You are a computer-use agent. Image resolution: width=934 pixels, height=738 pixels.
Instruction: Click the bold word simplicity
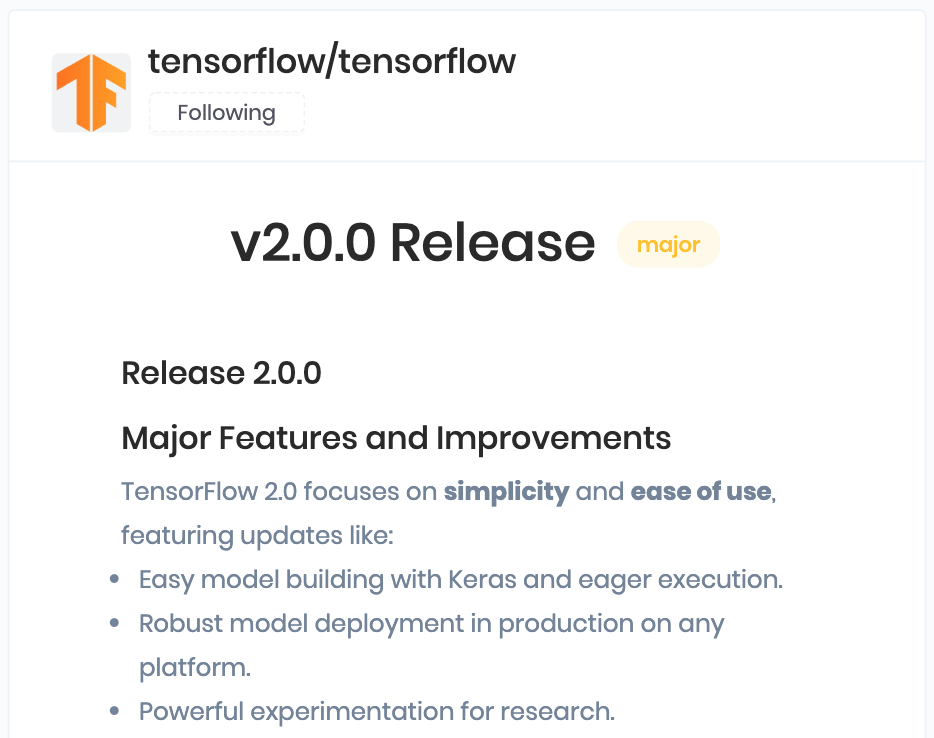tap(506, 492)
